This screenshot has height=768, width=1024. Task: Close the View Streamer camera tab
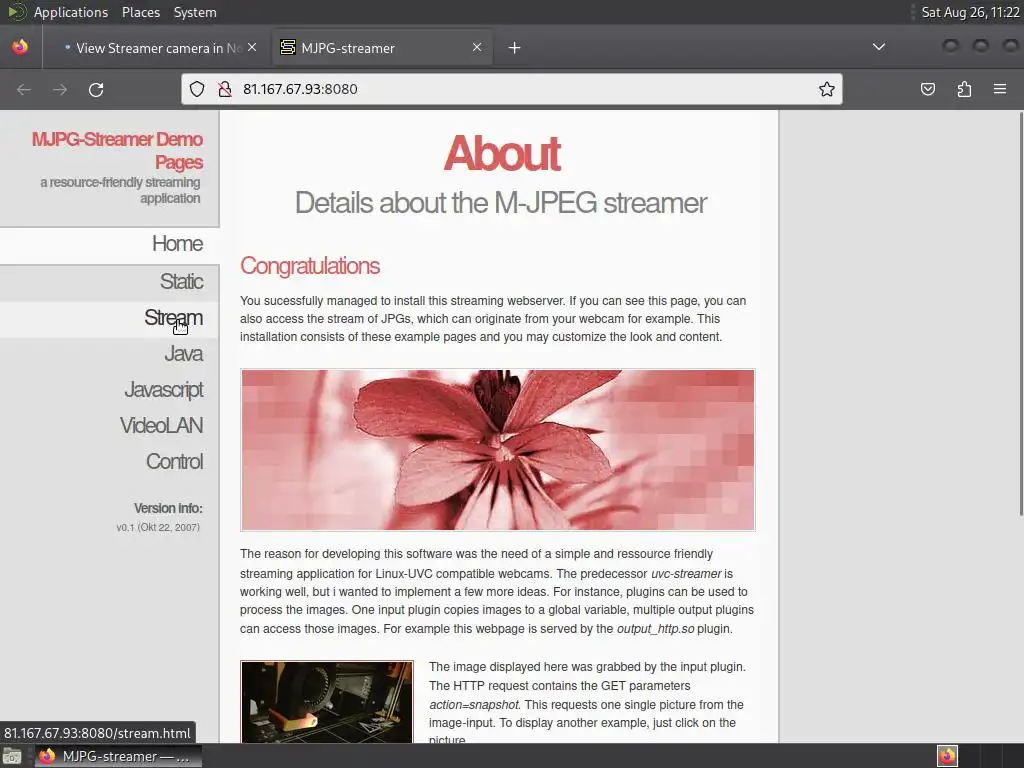point(252,47)
